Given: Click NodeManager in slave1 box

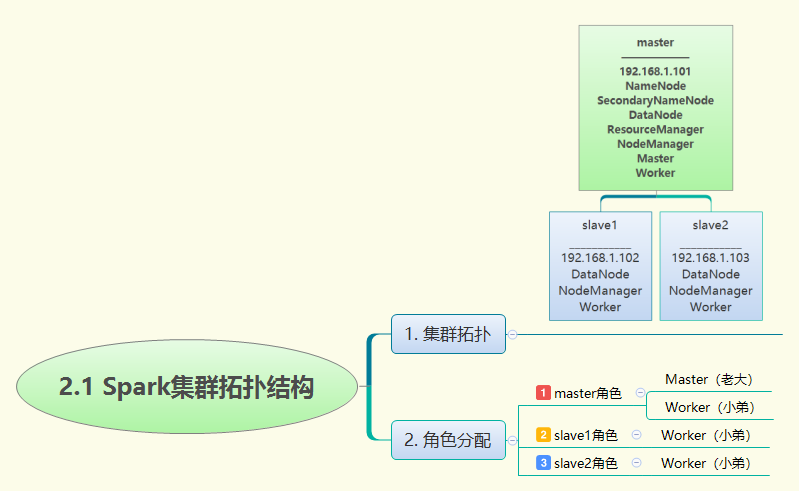Looking at the screenshot, I should pyautogui.click(x=600, y=291).
